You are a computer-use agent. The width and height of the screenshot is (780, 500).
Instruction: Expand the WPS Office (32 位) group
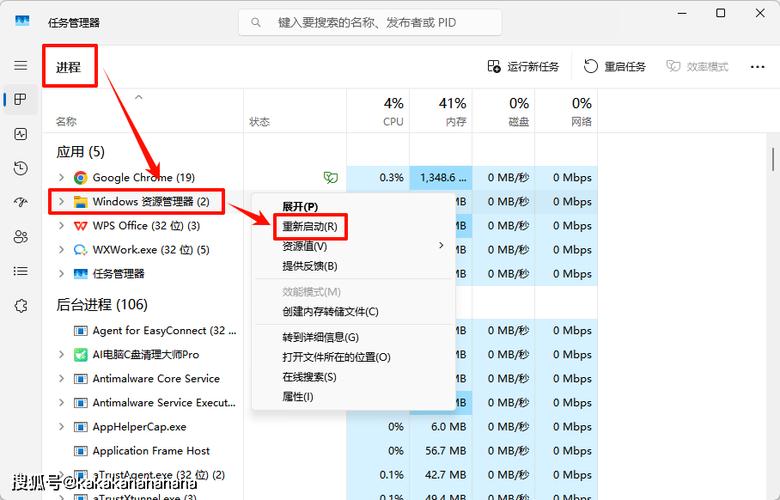[x=61, y=226]
